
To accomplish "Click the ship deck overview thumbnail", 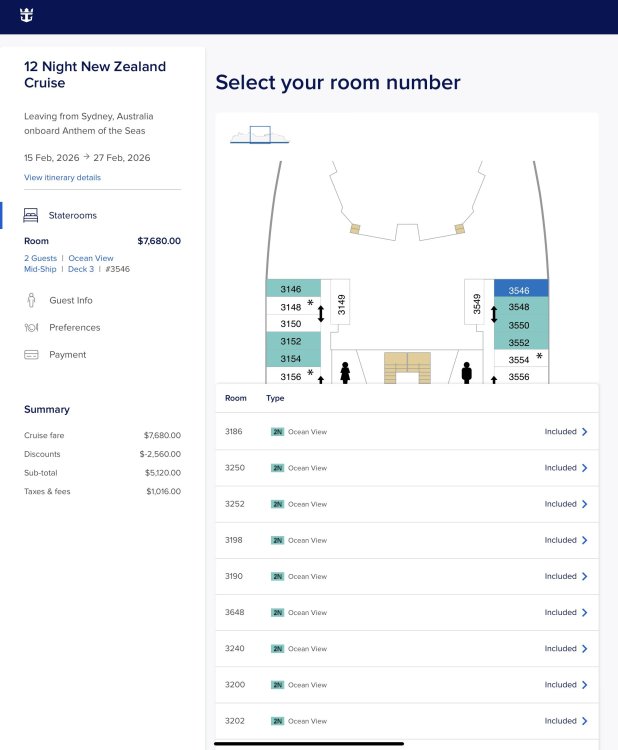I will click(x=260, y=135).
